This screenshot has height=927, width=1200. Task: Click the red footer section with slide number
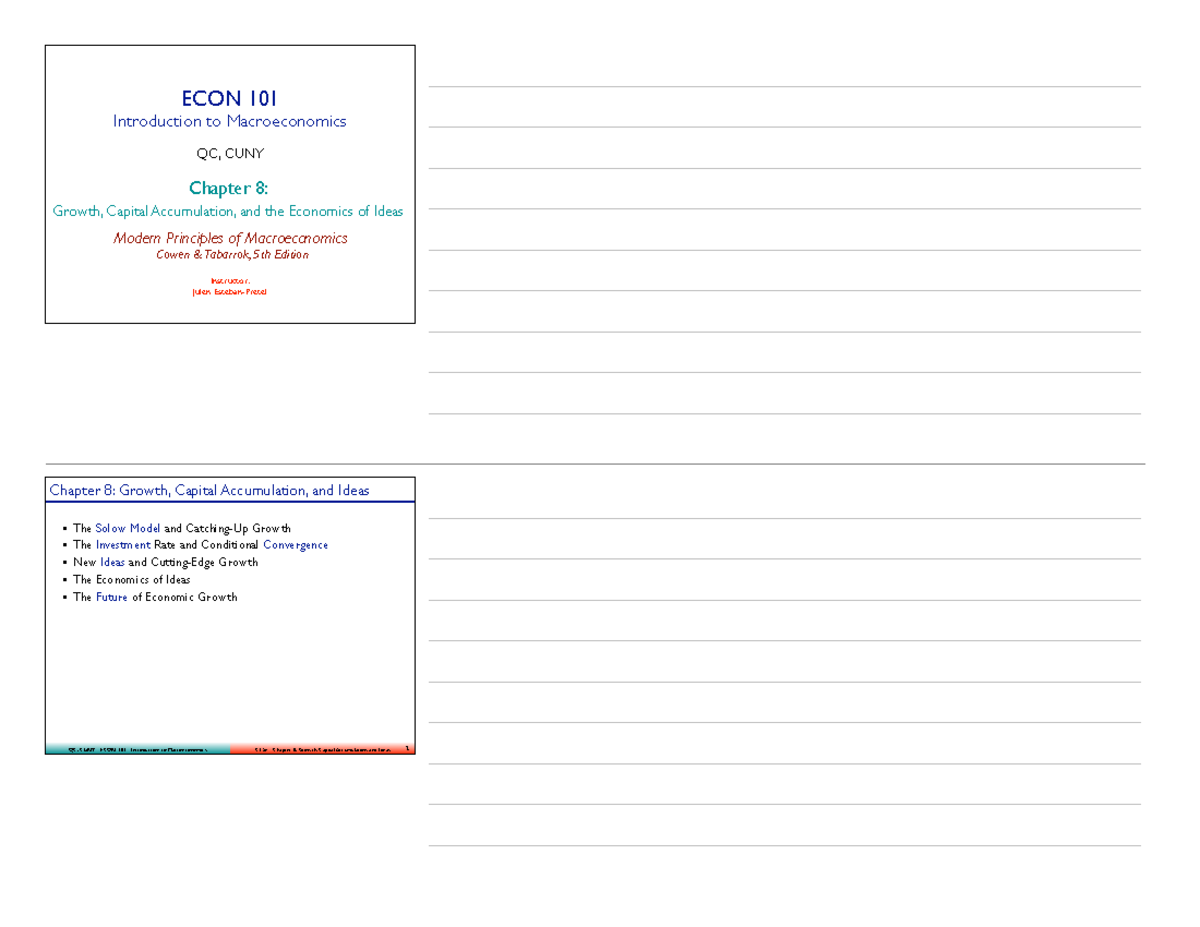322,749
